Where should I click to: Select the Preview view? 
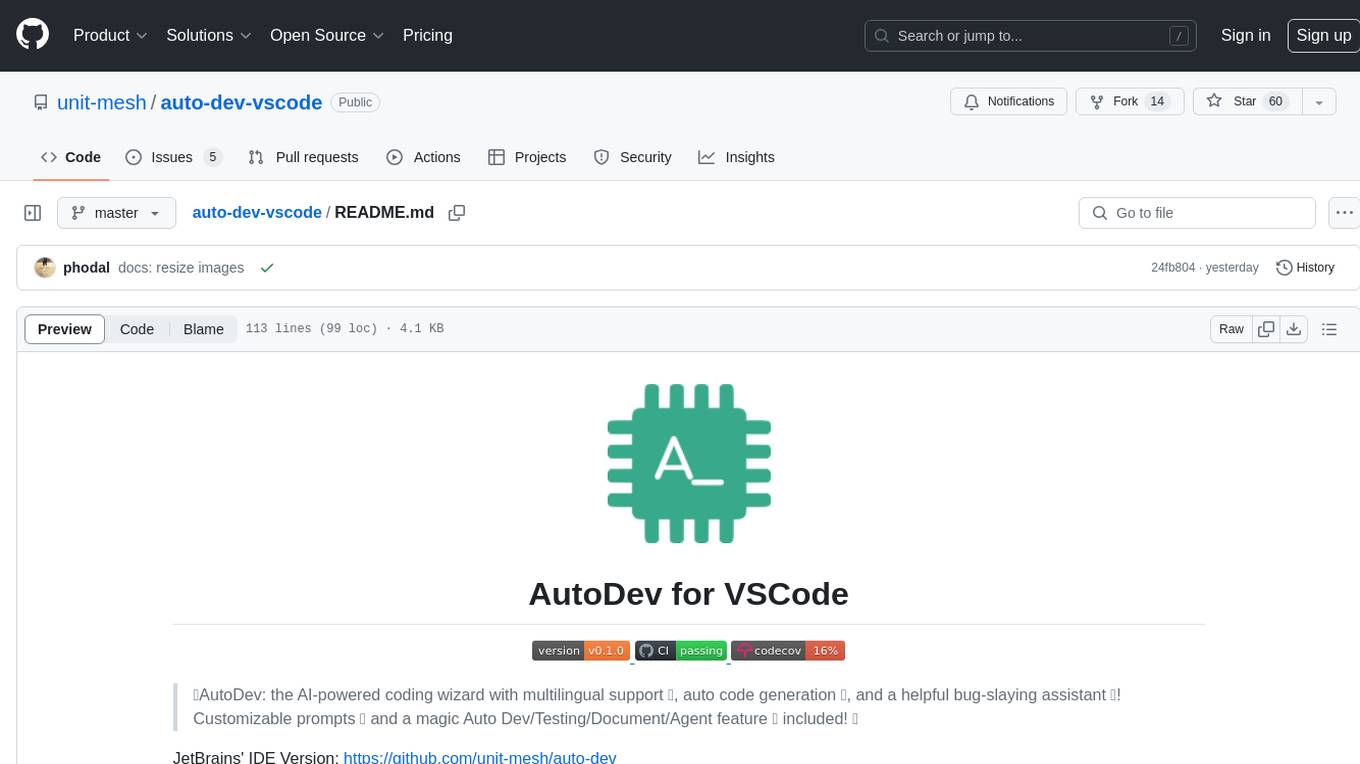click(65, 329)
